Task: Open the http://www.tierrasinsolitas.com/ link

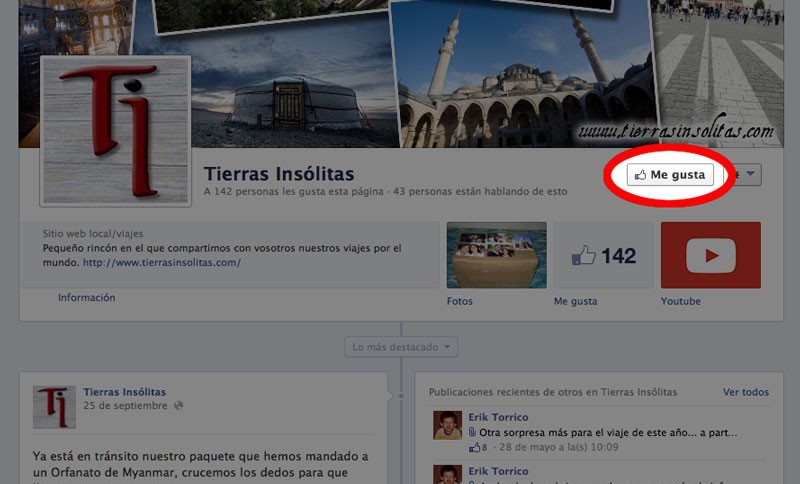Action: pos(162,263)
